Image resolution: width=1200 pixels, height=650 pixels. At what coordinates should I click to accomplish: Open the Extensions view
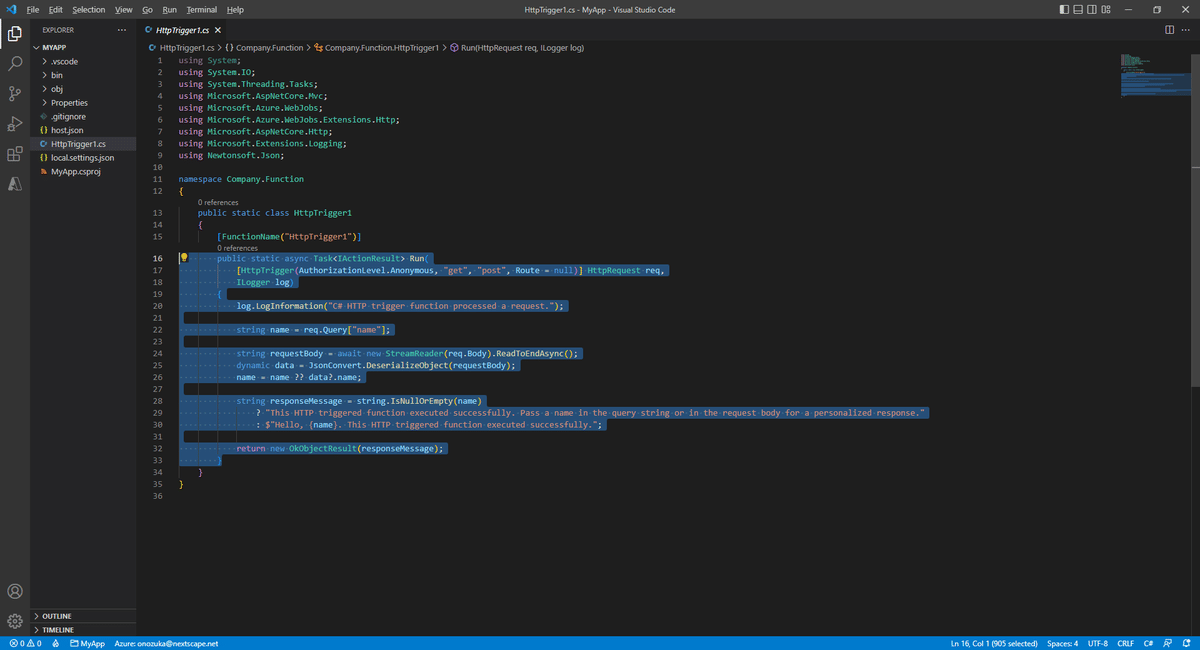[x=14, y=154]
